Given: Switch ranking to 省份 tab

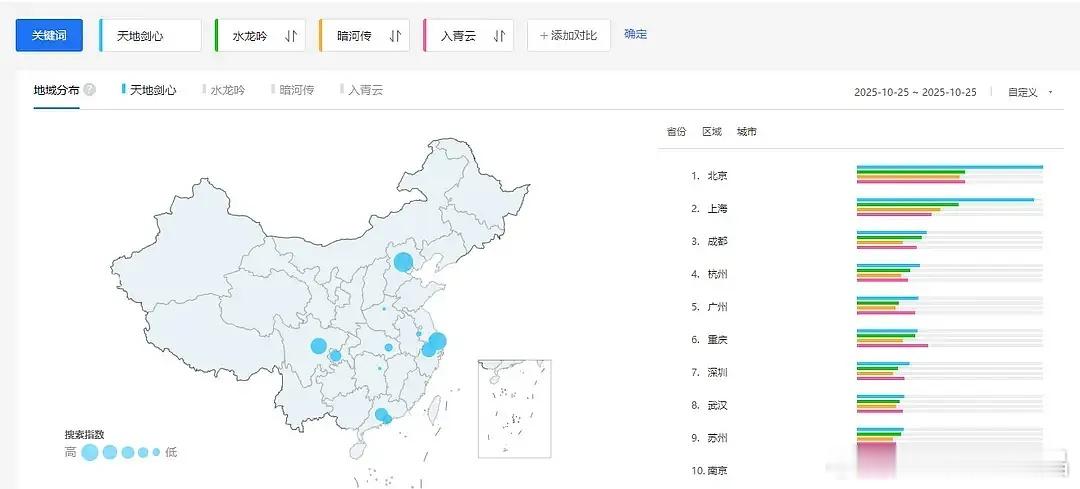Looking at the screenshot, I should pos(676,132).
